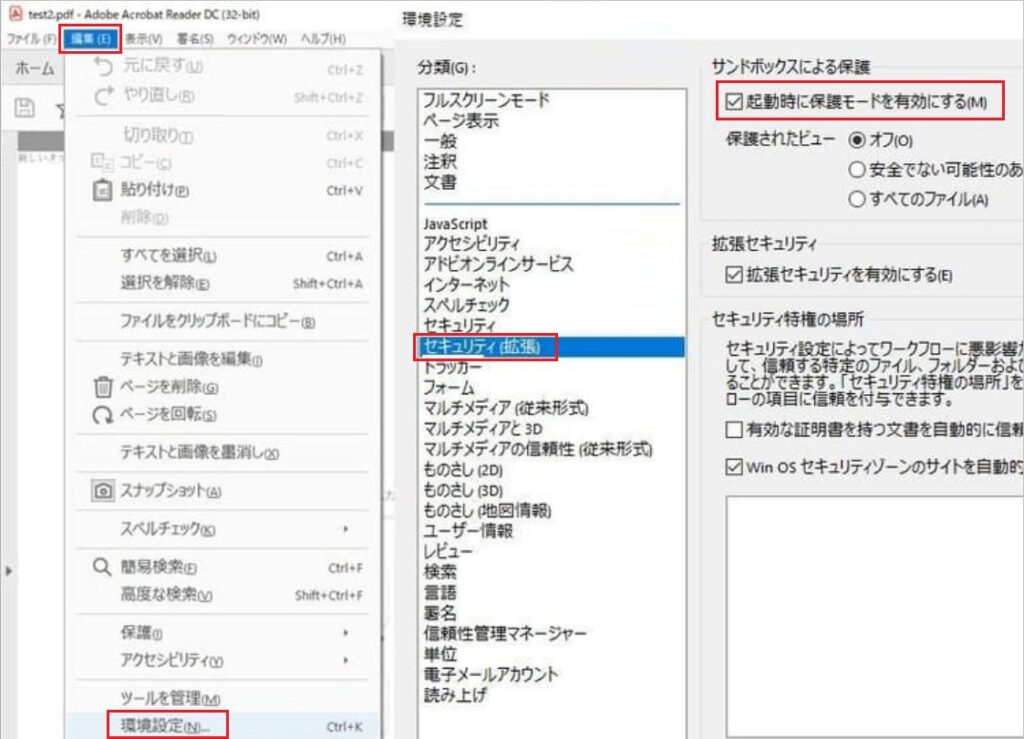
Task: Click the magnifier icon for 簡易検索
Action: click(x=101, y=567)
